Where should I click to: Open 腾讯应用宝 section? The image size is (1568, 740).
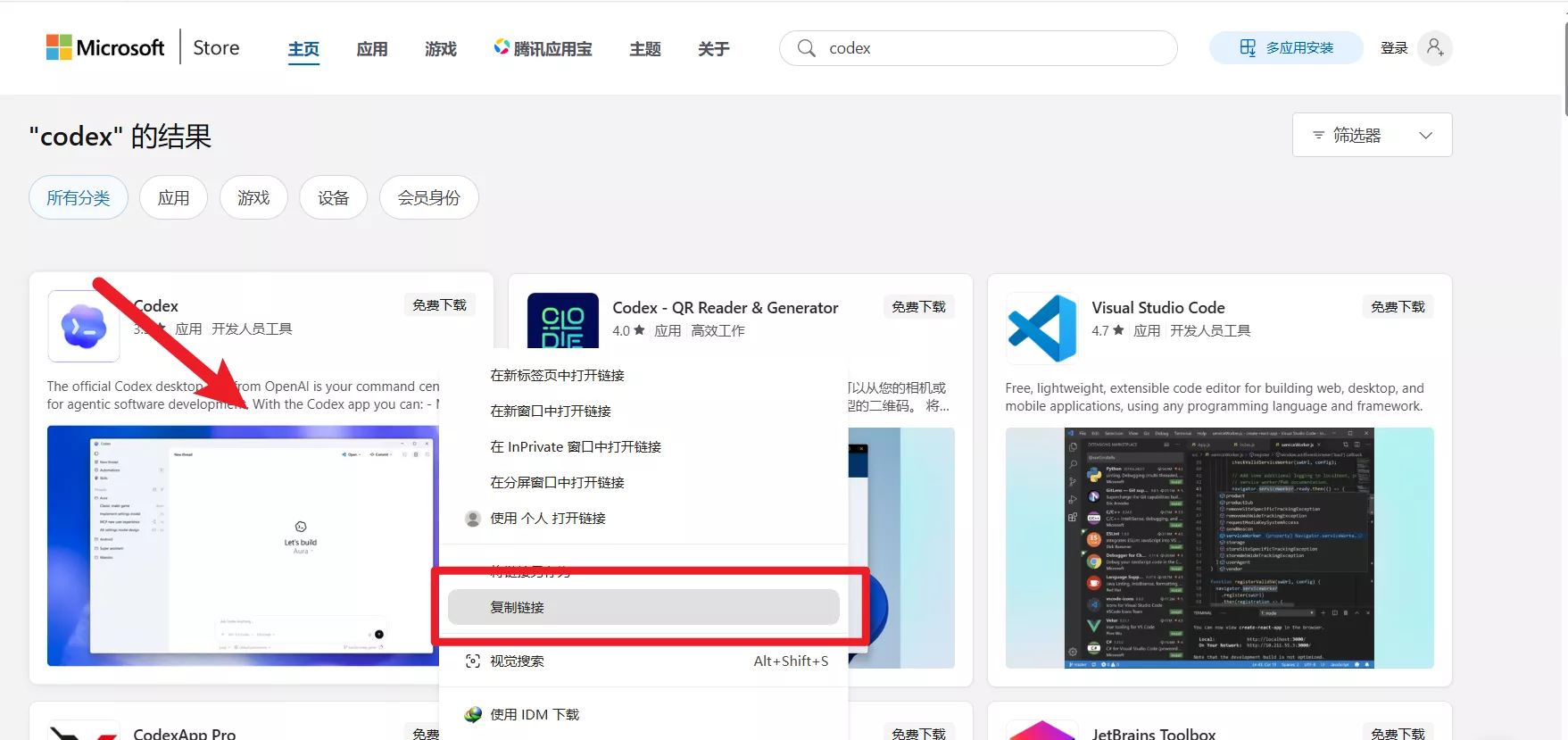[x=543, y=49]
